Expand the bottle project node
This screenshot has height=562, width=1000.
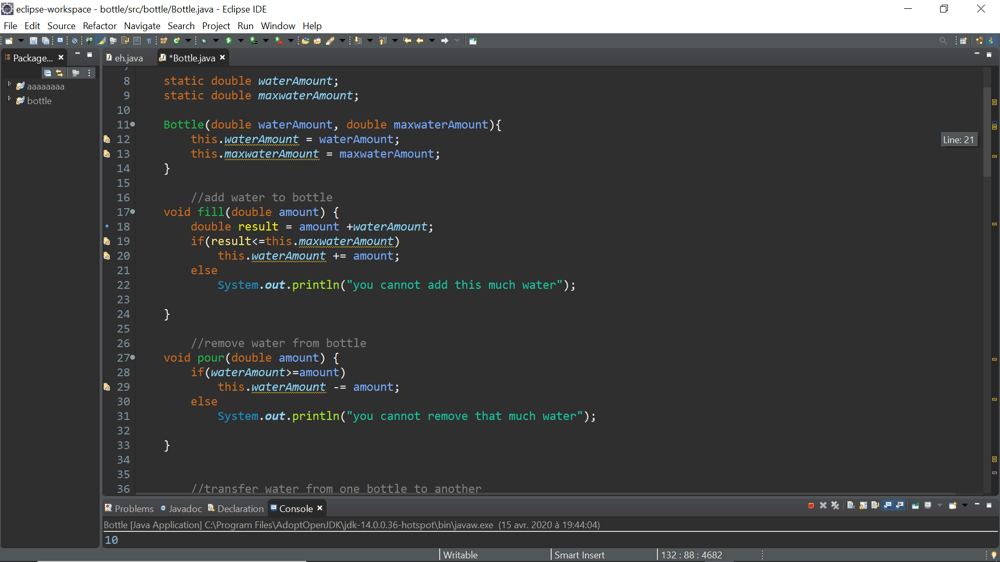(x=10, y=100)
